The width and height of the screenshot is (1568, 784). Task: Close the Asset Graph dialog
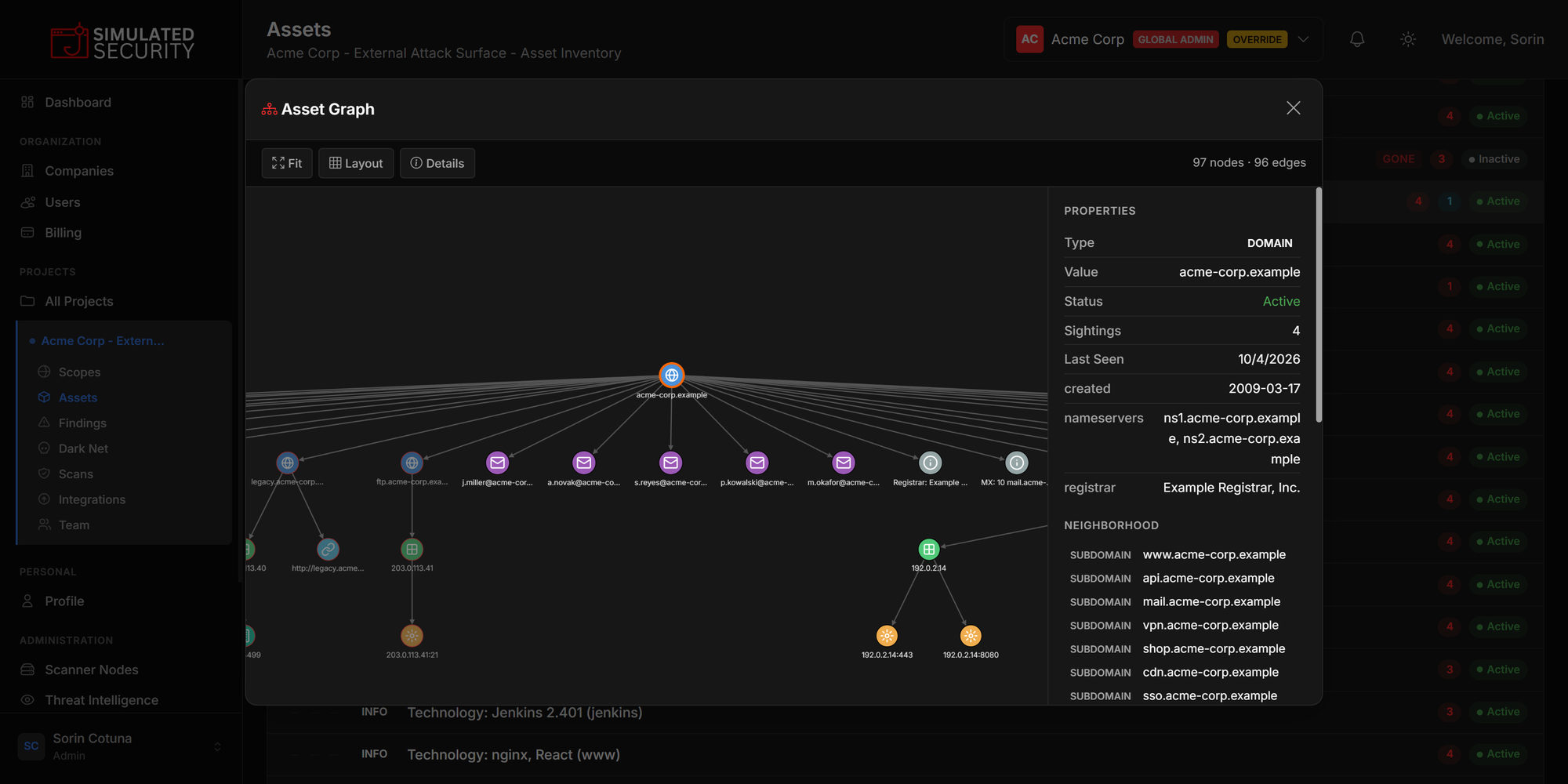pyautogui.click(x=1294, y=108)
